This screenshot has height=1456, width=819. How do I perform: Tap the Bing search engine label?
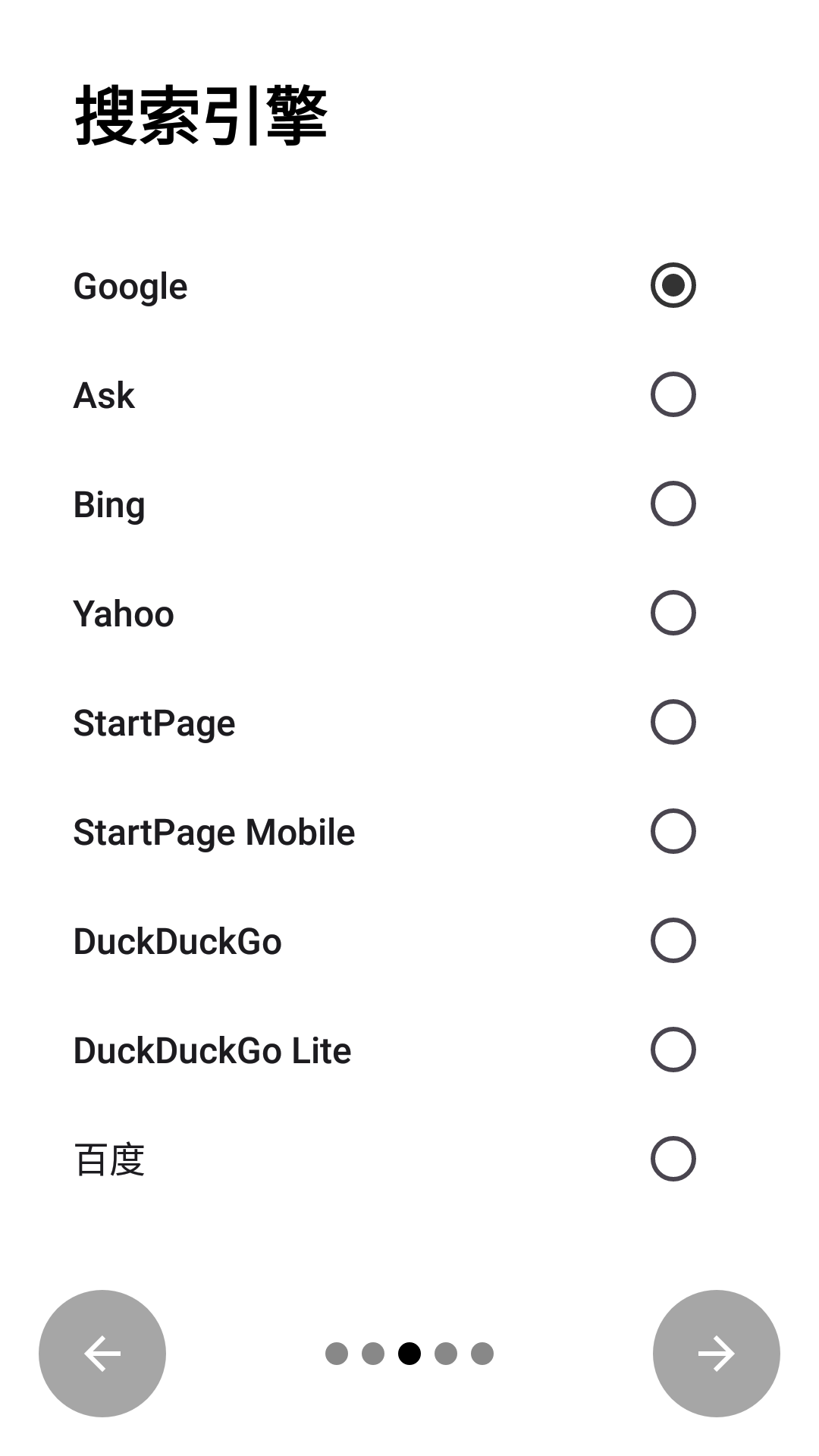[x=109, y=505]
